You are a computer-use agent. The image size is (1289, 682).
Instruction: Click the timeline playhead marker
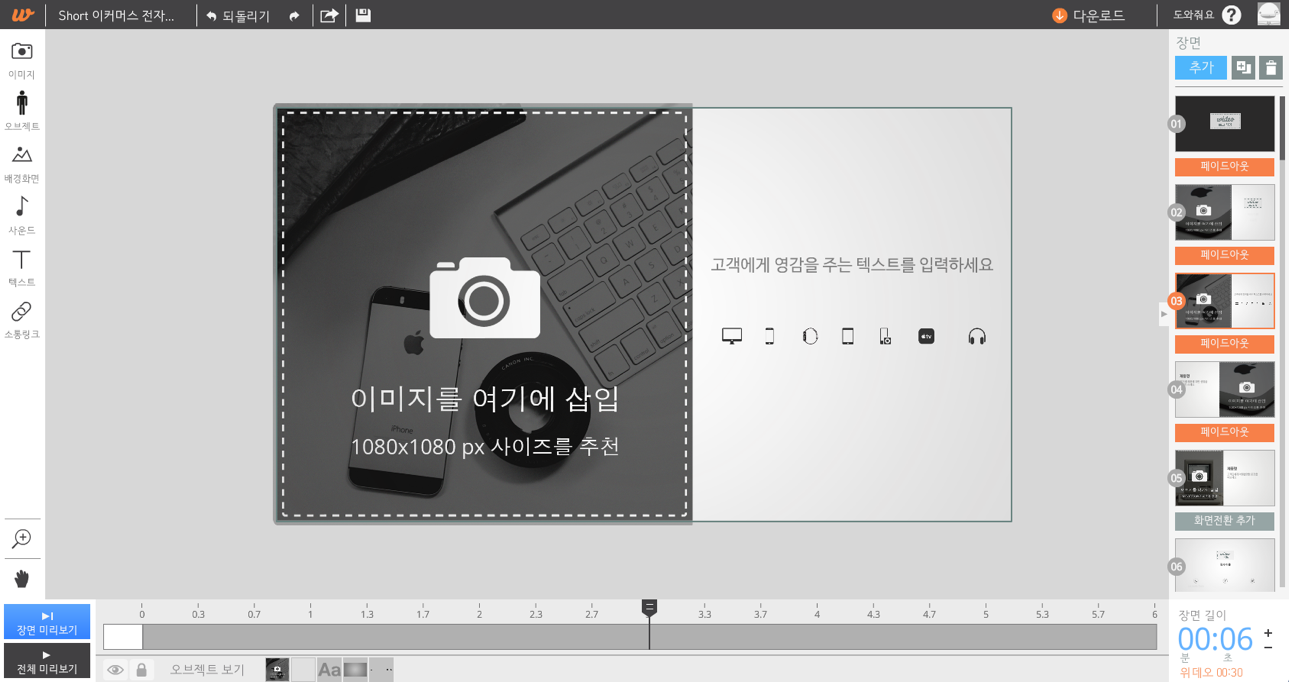pos(649,607)
